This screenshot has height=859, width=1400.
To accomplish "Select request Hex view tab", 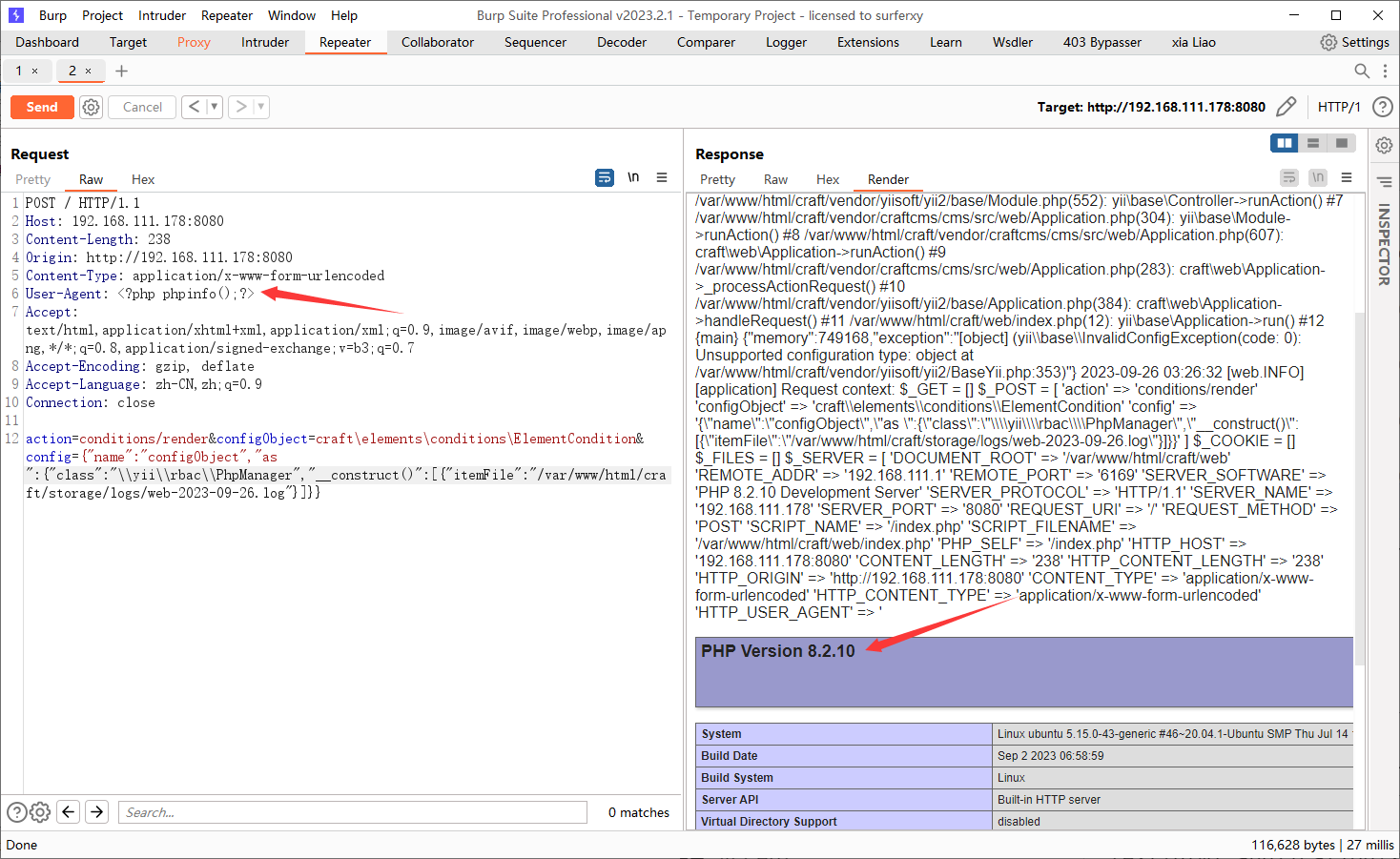I will coord(143,179).
